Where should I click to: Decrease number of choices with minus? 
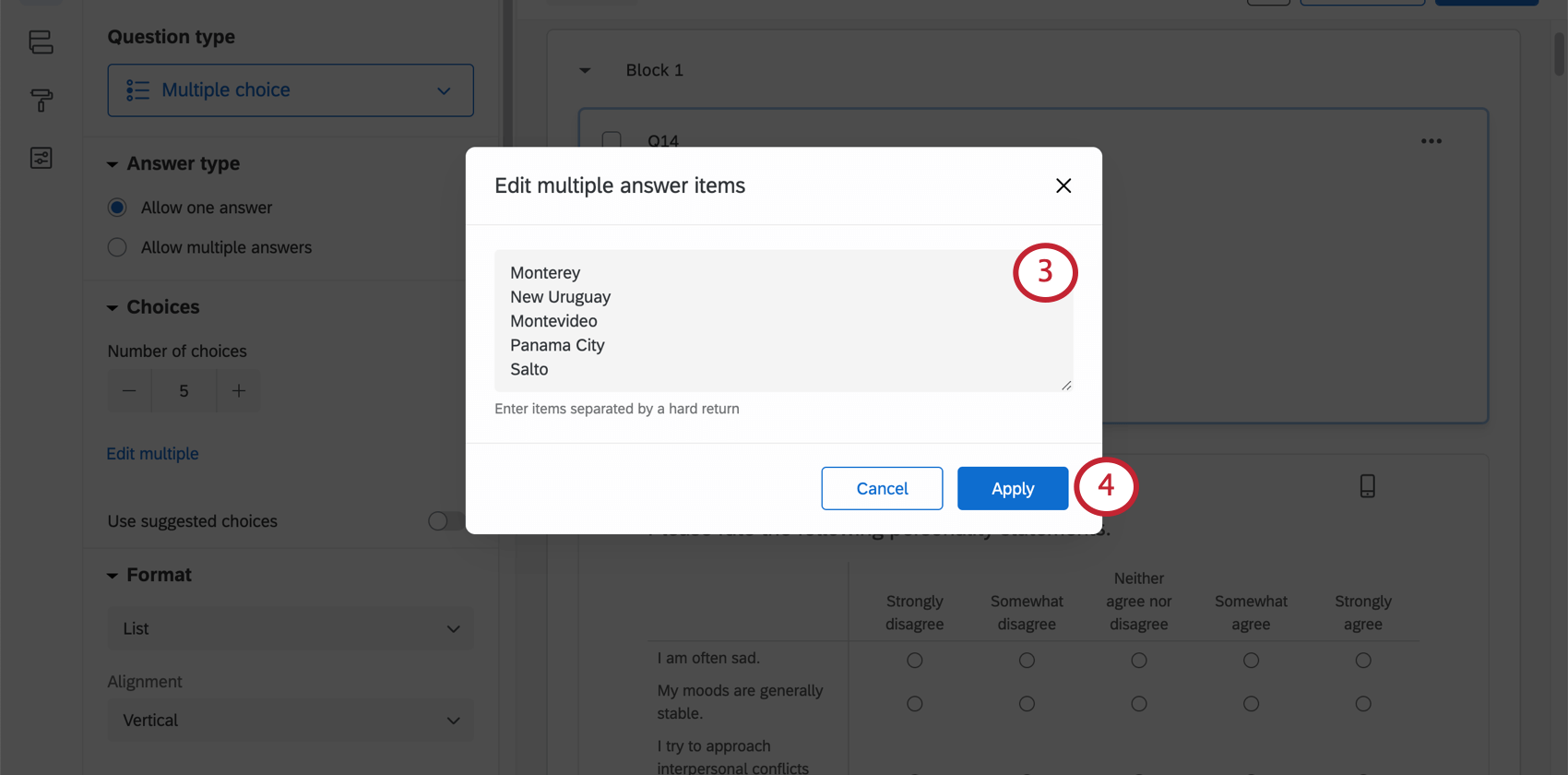(x=129, y=391)
